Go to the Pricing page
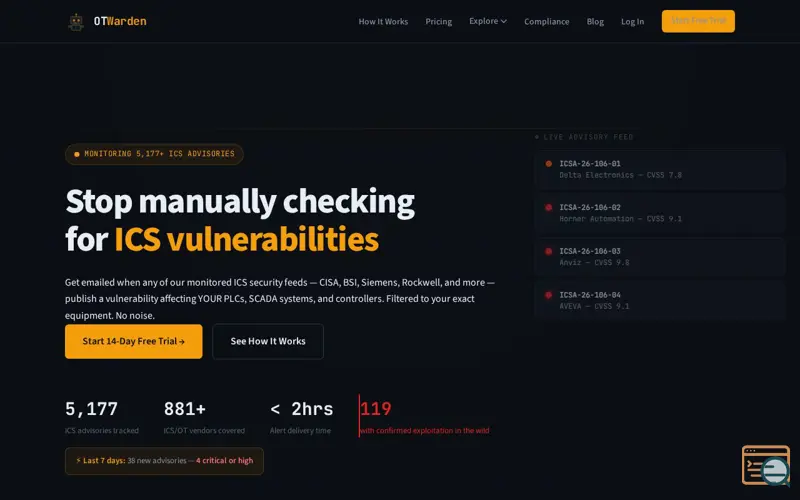This screenshot has height=500, width=800. pyautogui.click(x=439, y=21)
